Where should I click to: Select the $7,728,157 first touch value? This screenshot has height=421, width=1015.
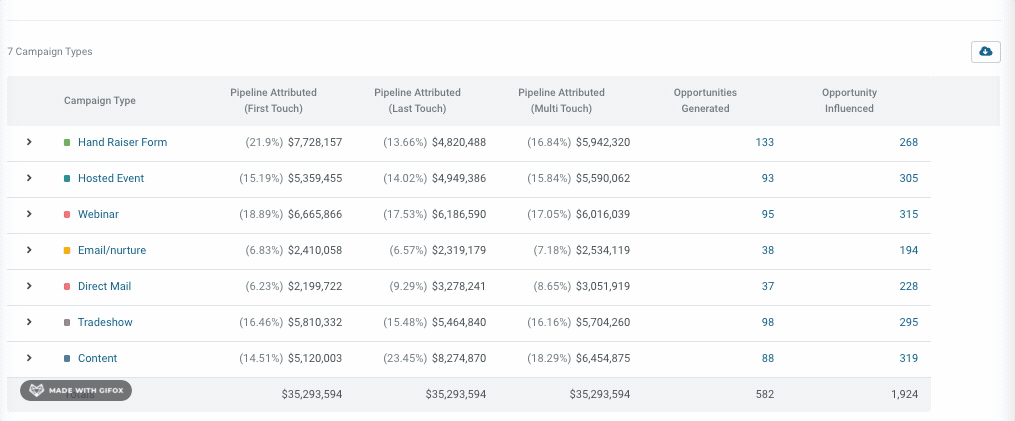[315, 142]
